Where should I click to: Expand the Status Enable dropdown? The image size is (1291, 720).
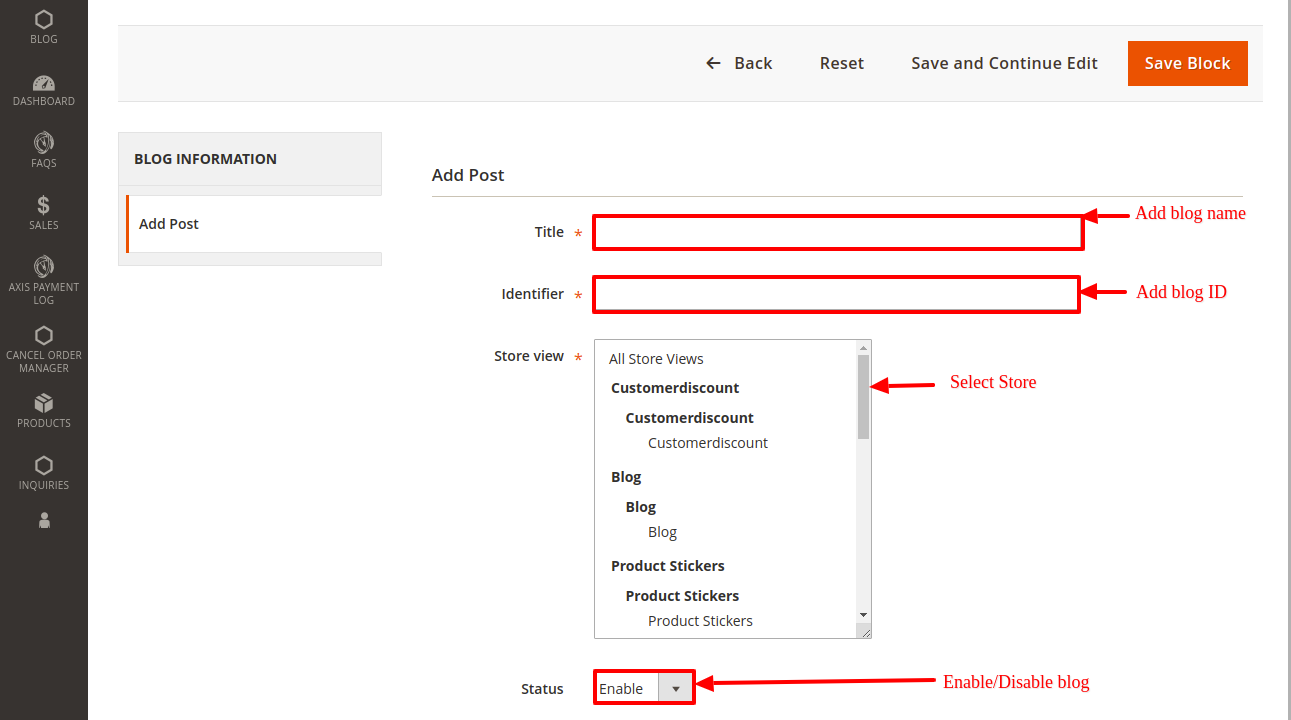644,688
